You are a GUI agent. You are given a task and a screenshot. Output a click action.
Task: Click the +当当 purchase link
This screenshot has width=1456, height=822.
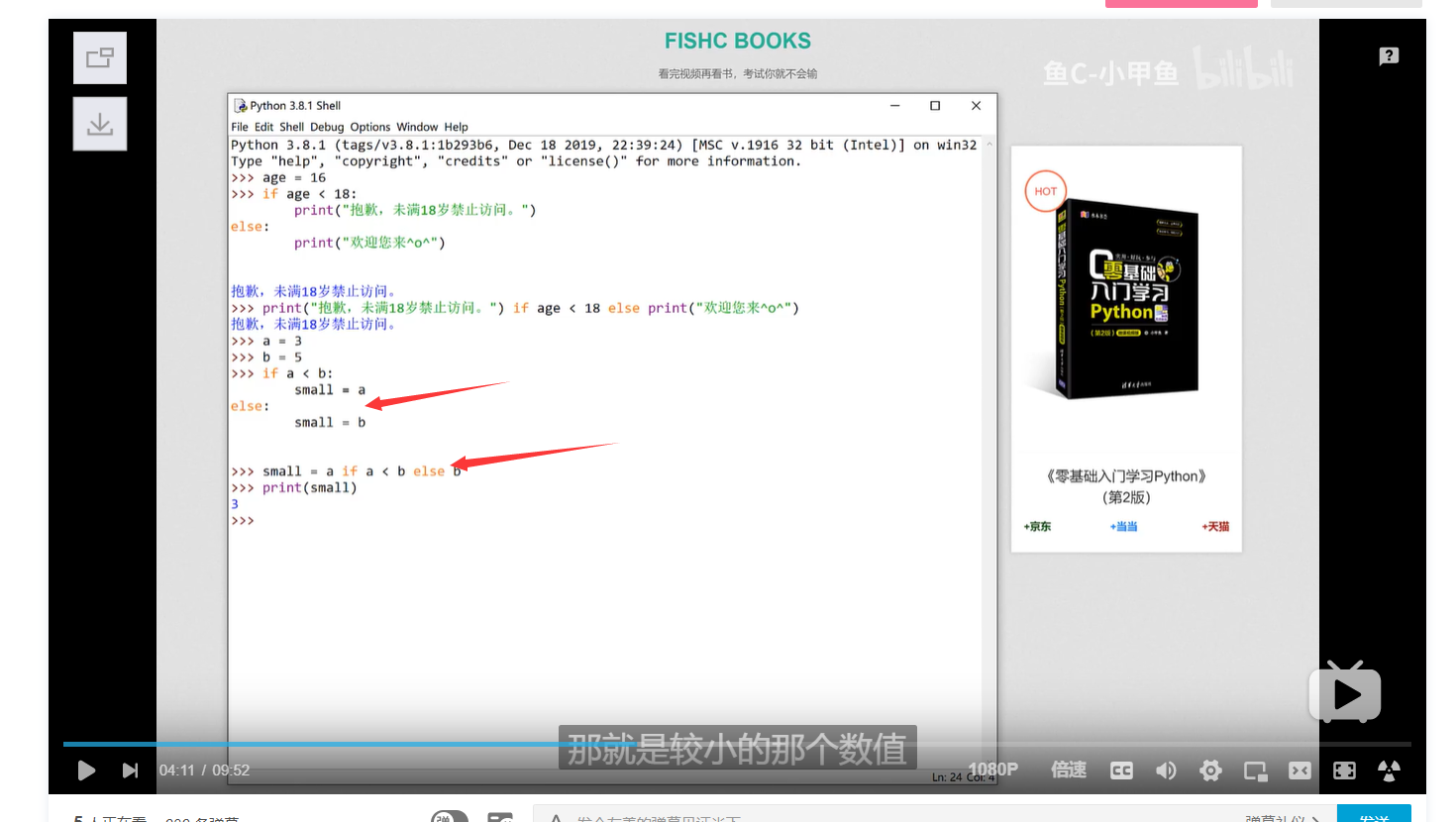click(x=1123, y=527)
